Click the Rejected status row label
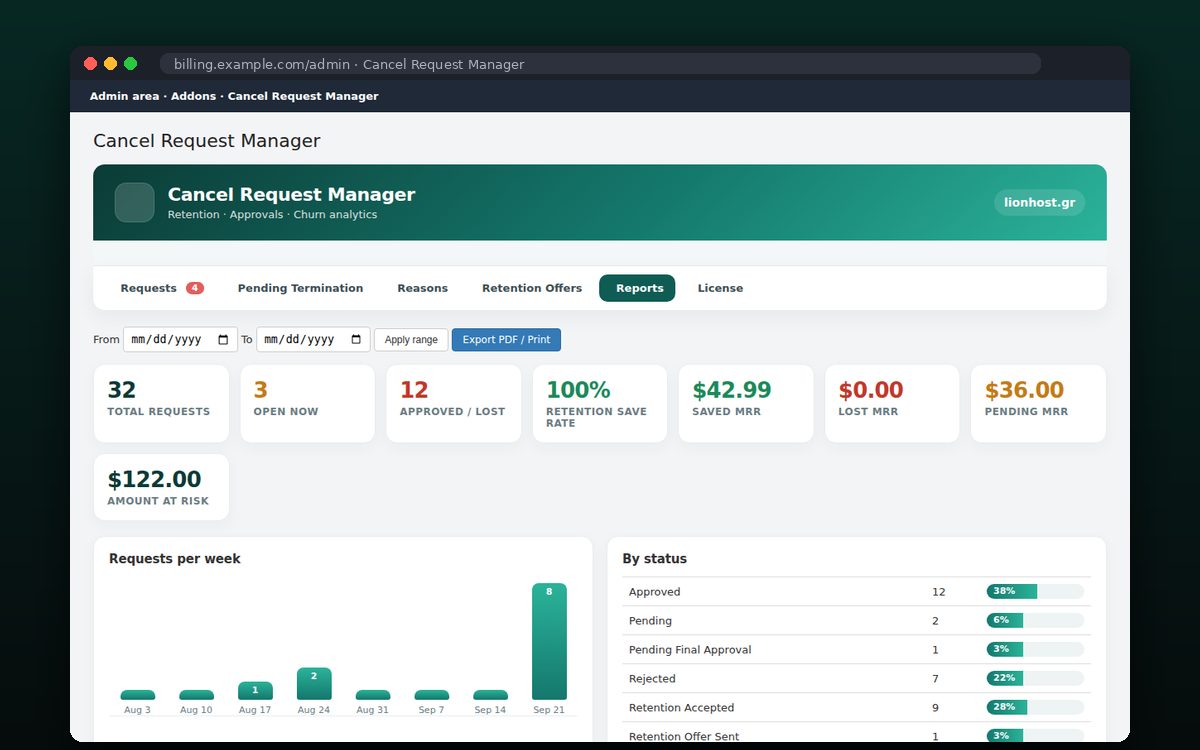The width and height of the screenshot is (1200, 750). [x=652, y=679]
